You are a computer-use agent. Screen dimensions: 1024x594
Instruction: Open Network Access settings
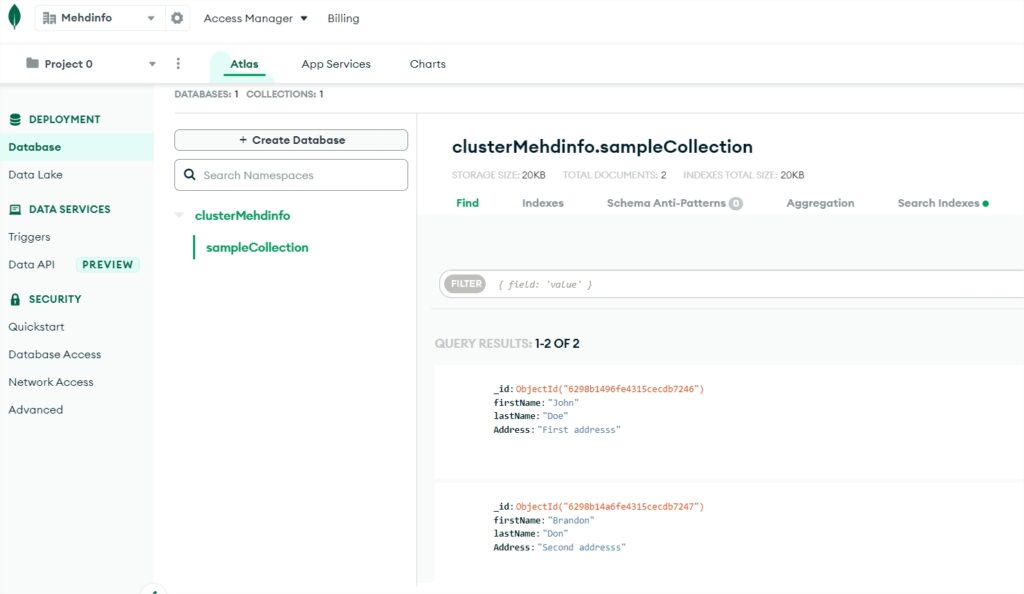coord(51,382)
